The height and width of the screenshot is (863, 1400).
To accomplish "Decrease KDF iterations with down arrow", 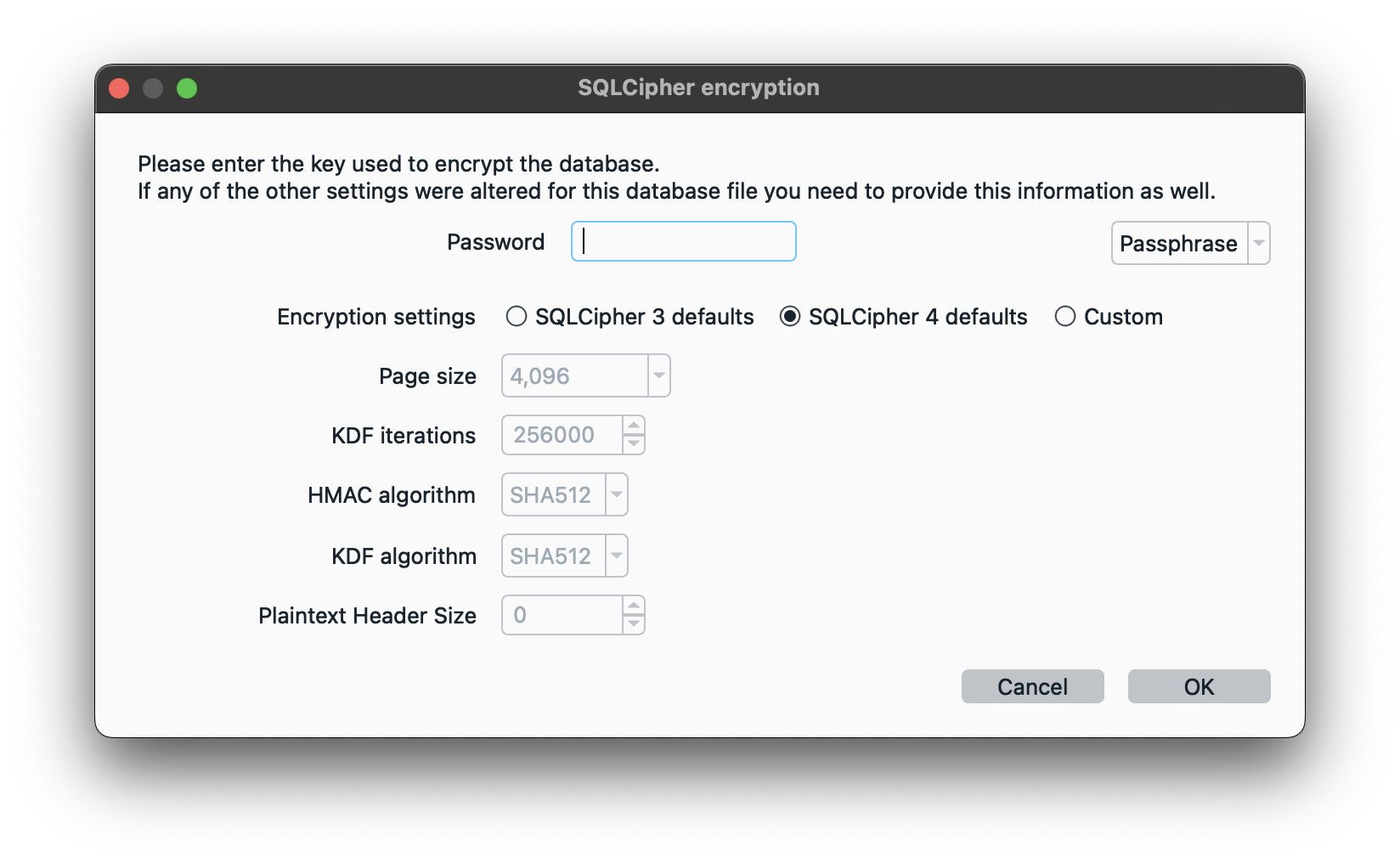I will click(x=634, y=443).
